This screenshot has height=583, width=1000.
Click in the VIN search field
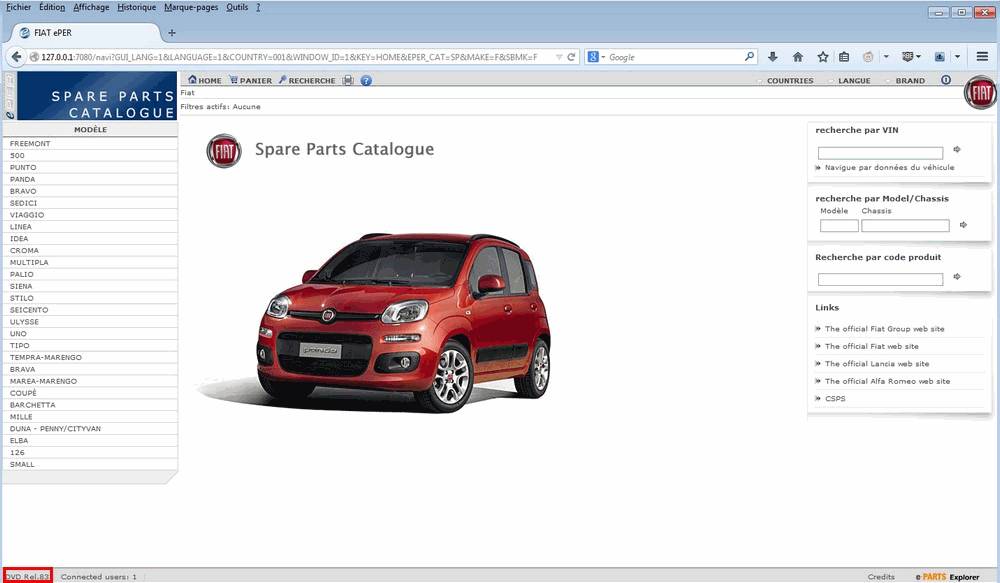coord(880,153)
